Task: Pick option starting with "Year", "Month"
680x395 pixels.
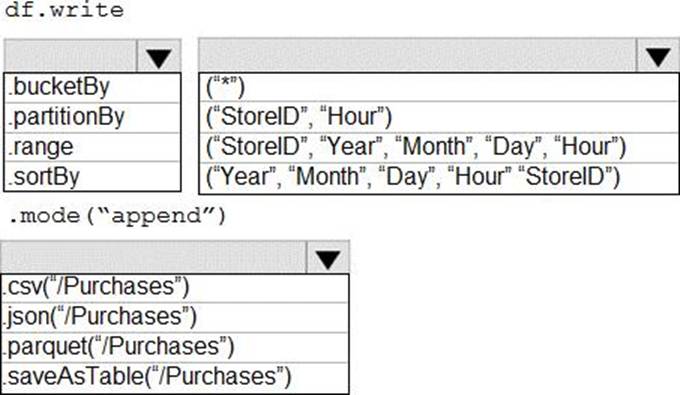Action: [x=439, y=178]
